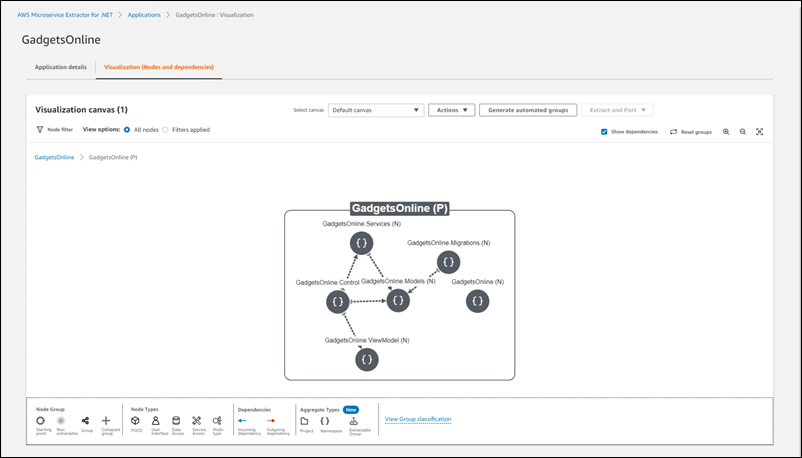The width and height of the screenshot is (802, 458).
Task: Click Generate automated groups button
Action: pyautogui.click(x=528, y=110)
